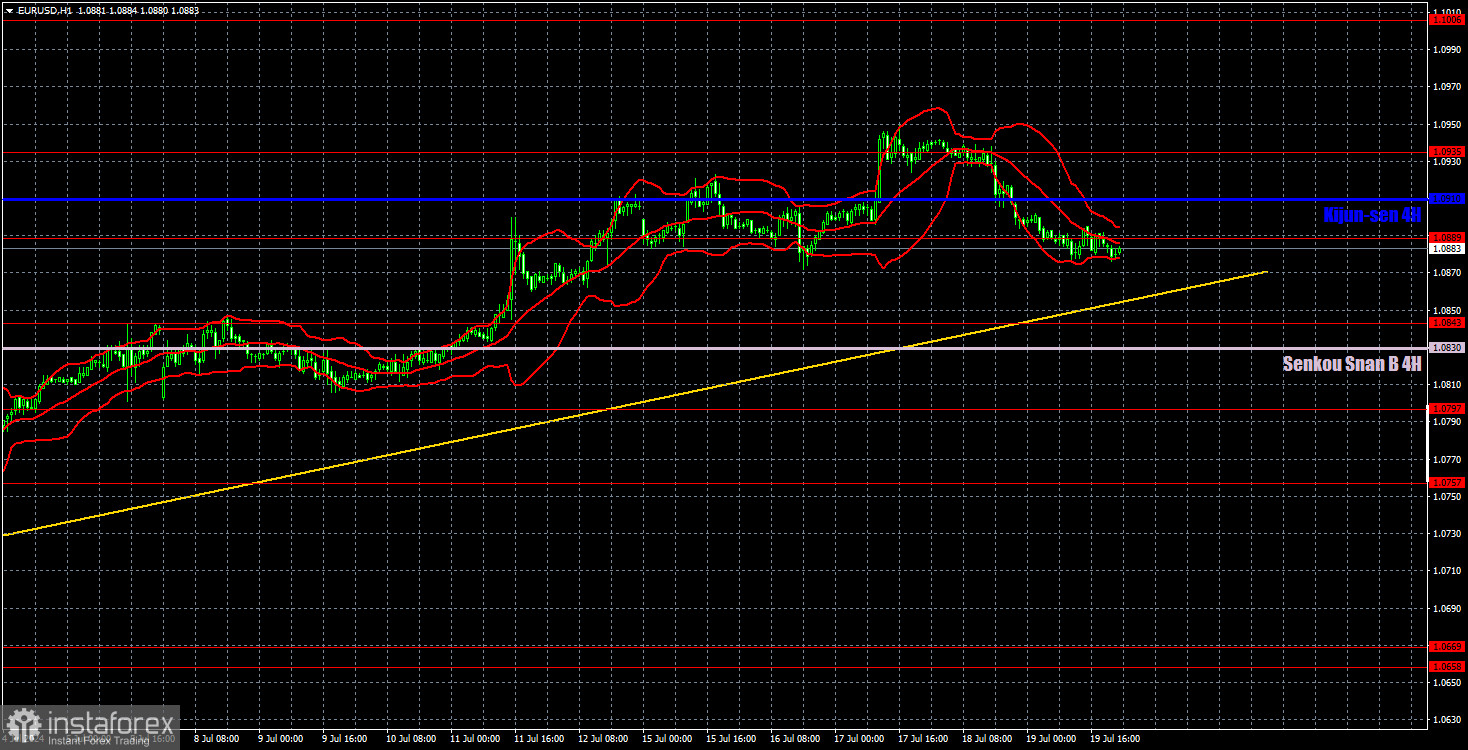Screen dimensions: 1468x750
Task: Click the 9 Jul 16:00 time label
Action: [342, 740]
